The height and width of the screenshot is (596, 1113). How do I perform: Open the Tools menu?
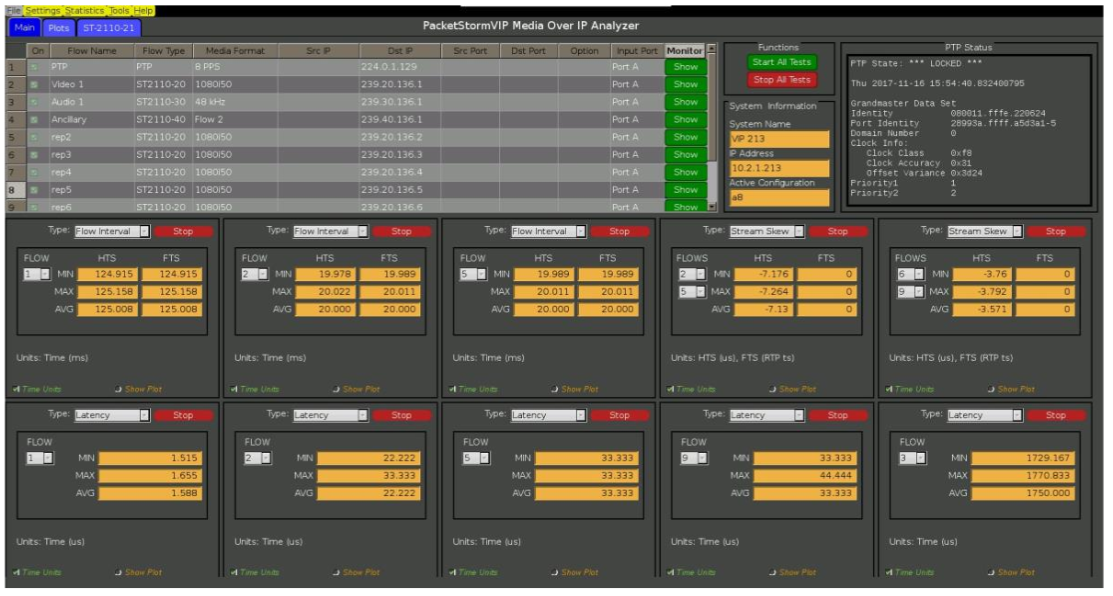pos(119,10)
